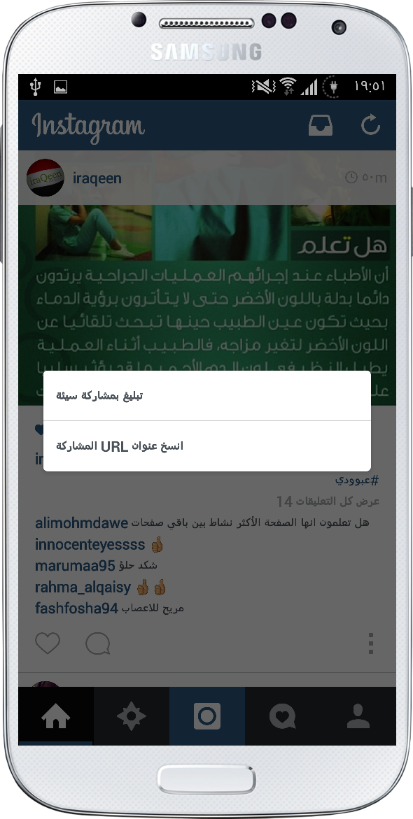Open the camera tab
Image resolution: width=413 pixels, height=819 pixels.
click(207, 716)
